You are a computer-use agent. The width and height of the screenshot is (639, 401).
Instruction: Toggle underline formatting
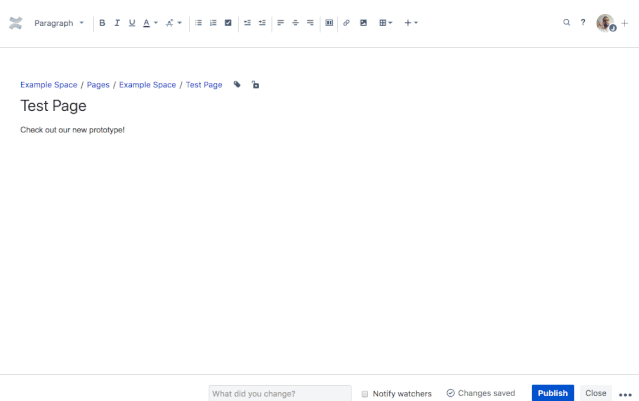click(x=132, y=23)
